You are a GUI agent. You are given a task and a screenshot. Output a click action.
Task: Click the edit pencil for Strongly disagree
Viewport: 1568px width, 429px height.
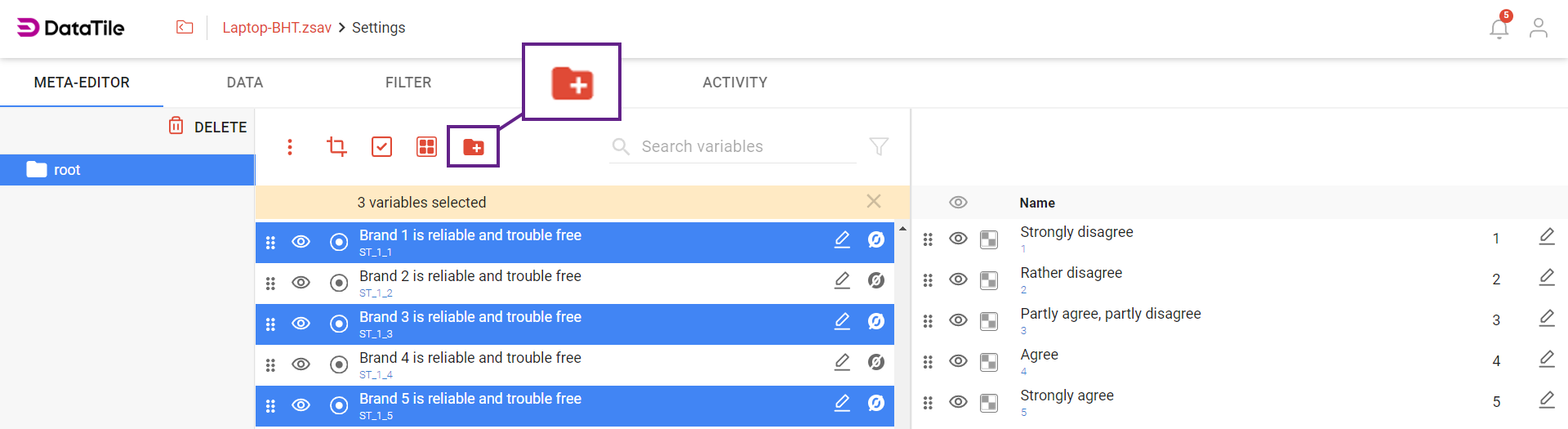click(1547, 237)
